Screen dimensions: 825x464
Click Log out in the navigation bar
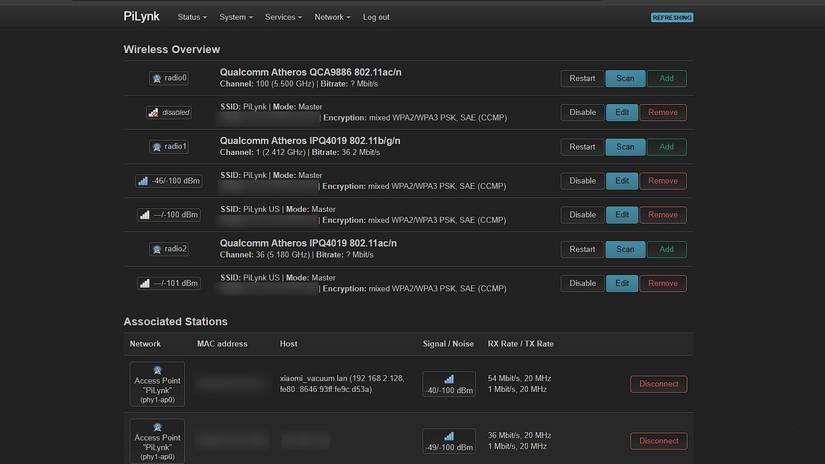point(376,17)
